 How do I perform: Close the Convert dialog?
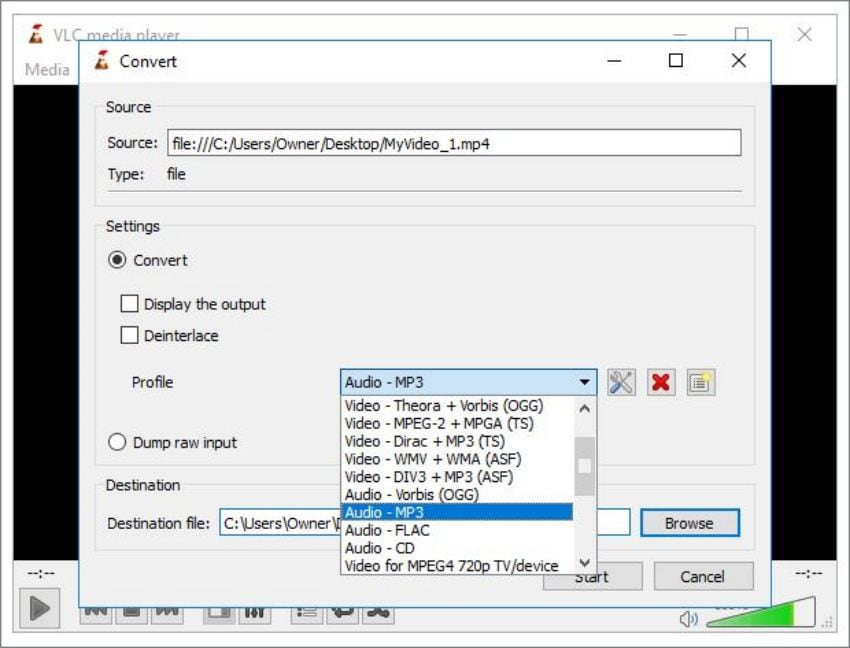[x=738, y=61]
